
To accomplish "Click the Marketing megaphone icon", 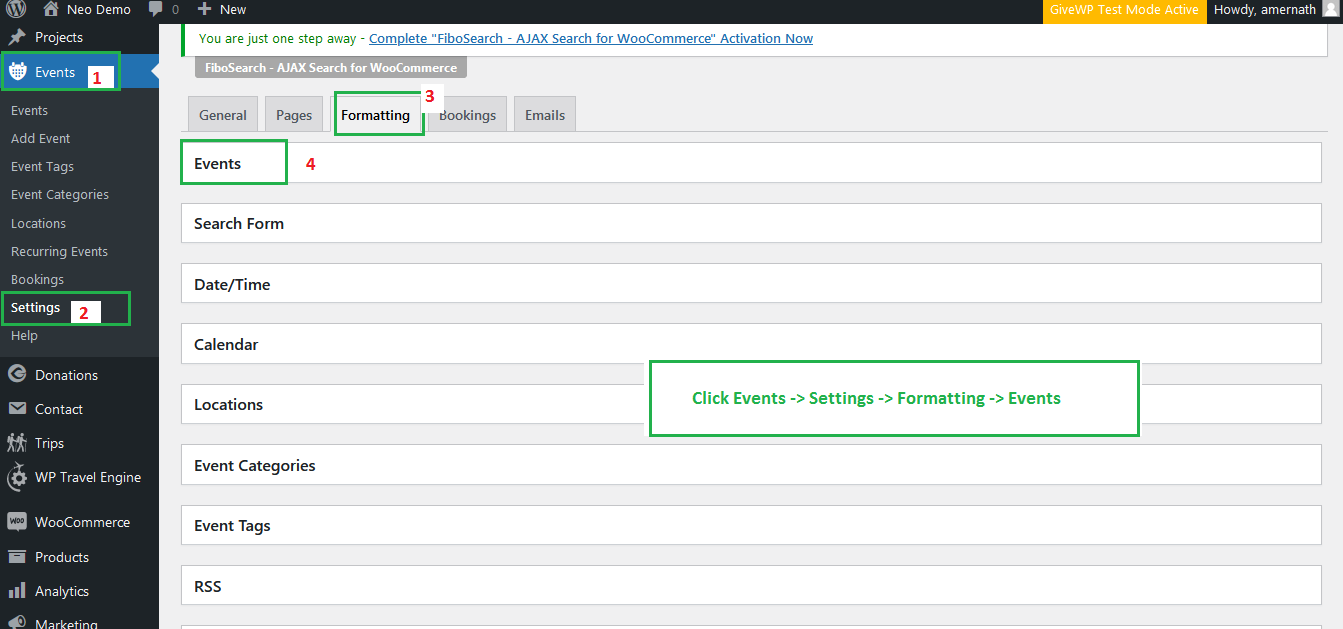I will pyautogui.click(x=17, y=624).
